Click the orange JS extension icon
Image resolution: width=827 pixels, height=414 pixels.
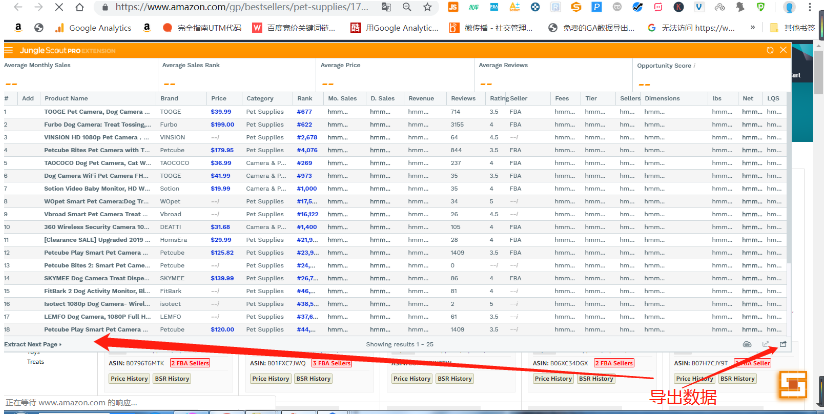click(453, 7)
